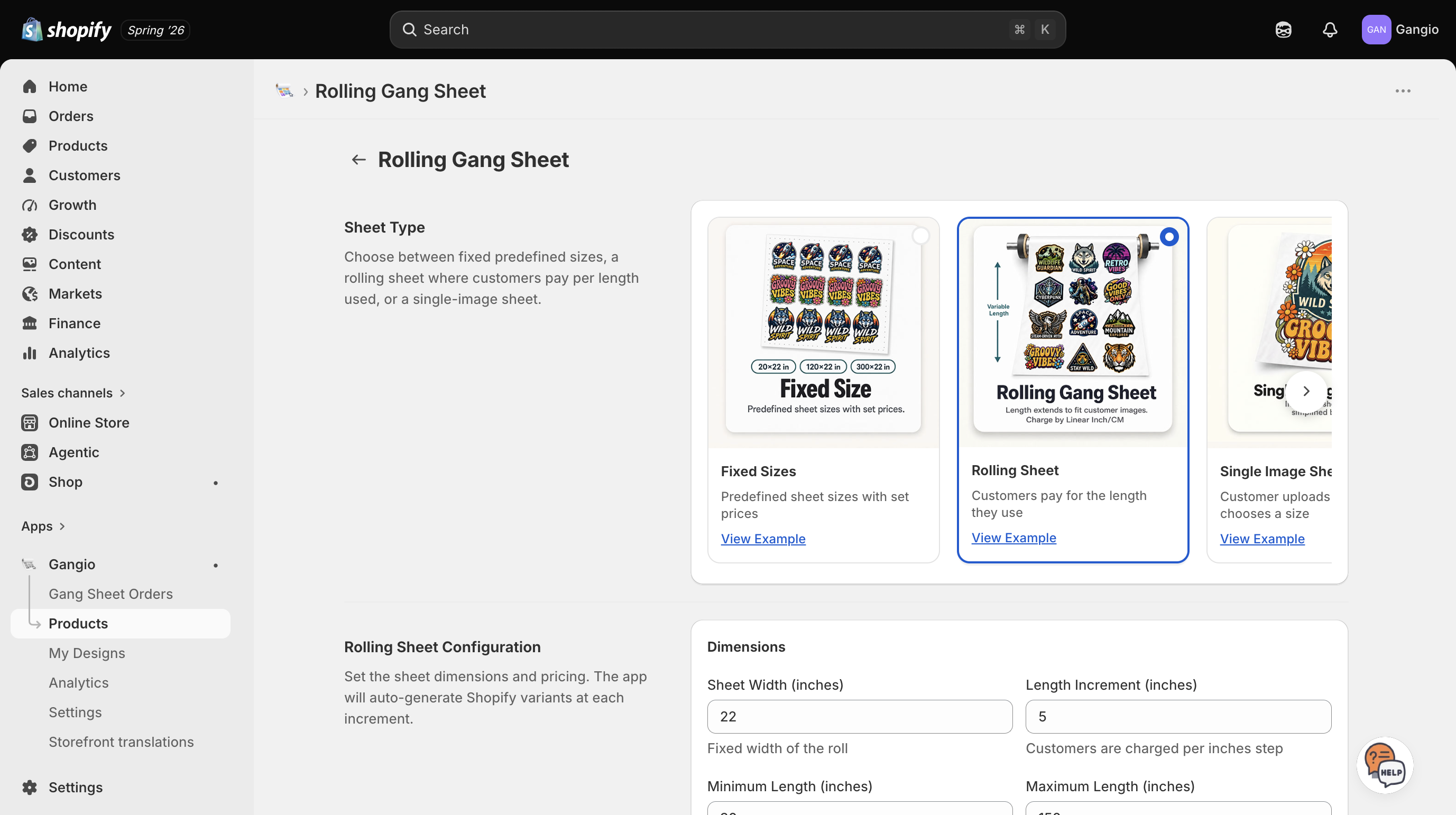Click the Discounts badge icon
This screenshot has width=1456, height=815.
(x=30, y=235)
